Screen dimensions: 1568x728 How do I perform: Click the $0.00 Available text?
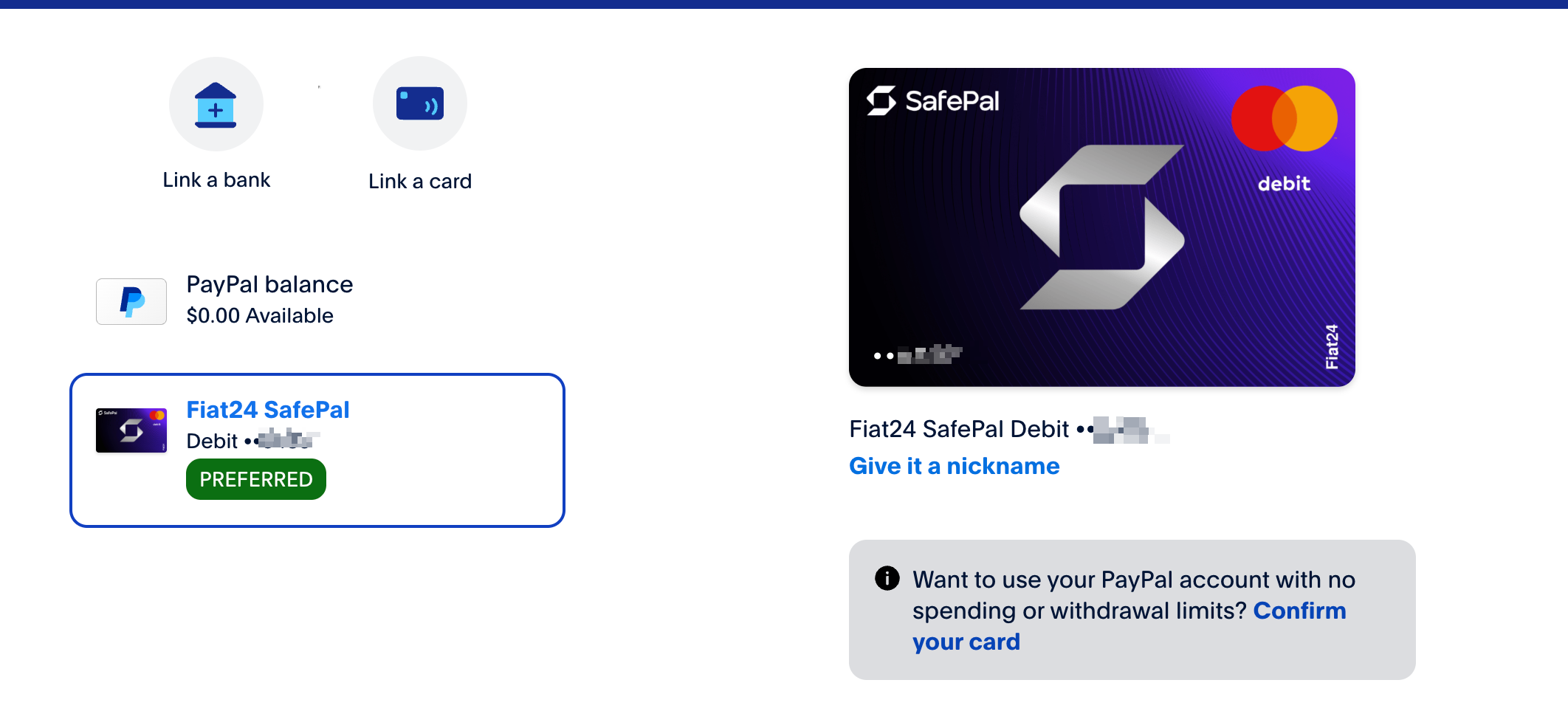[x=260, y=316]
